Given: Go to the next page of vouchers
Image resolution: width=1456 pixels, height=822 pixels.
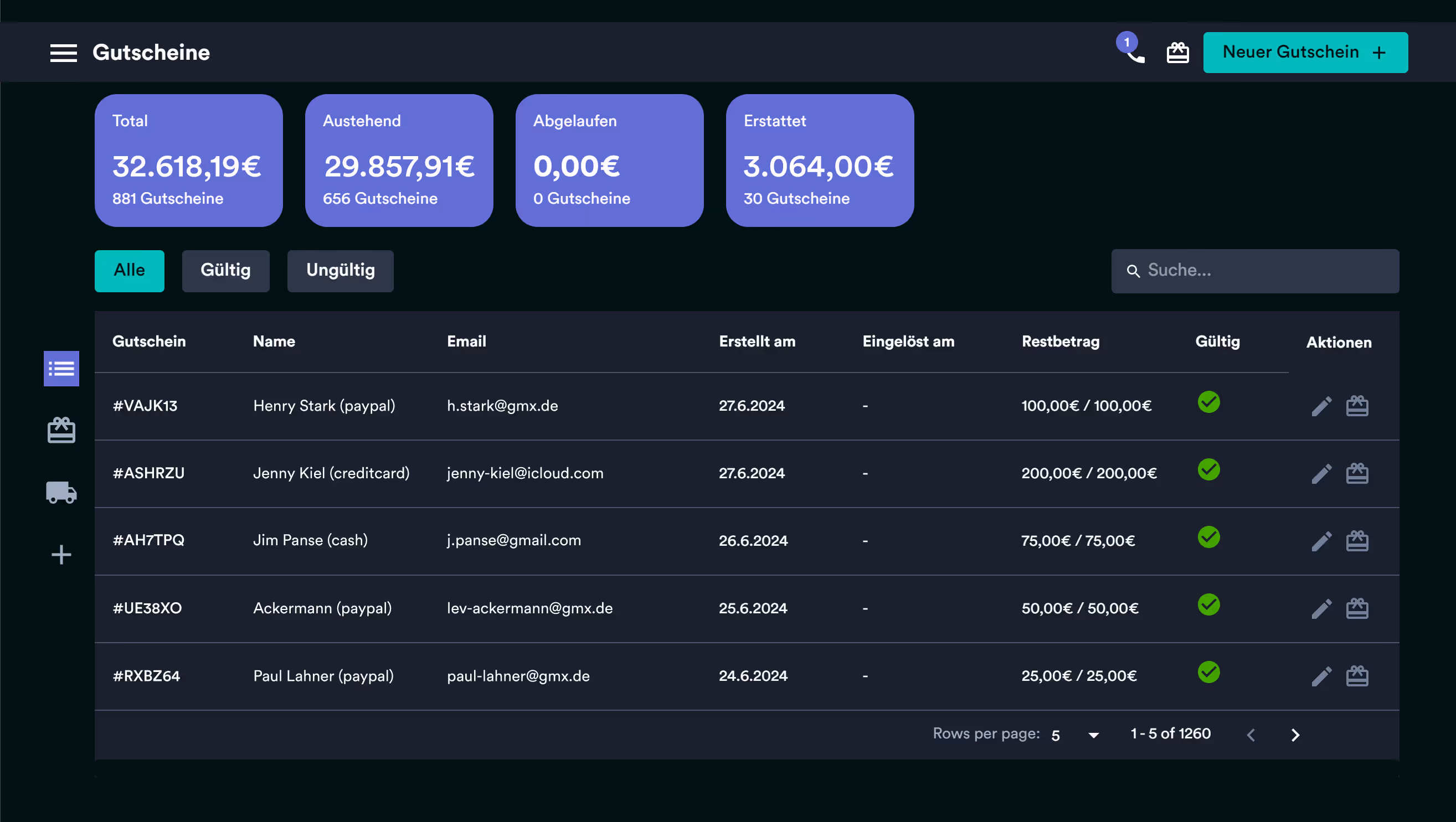Looking at the screenshot, I should [x=1295, y=735].
